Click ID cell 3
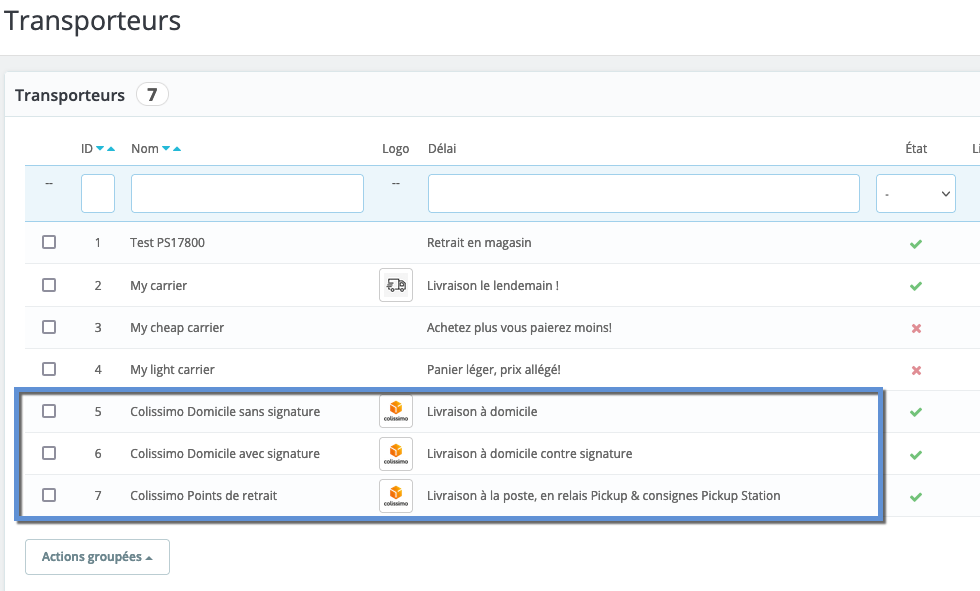The image size is (980, 591). point(98,327)
